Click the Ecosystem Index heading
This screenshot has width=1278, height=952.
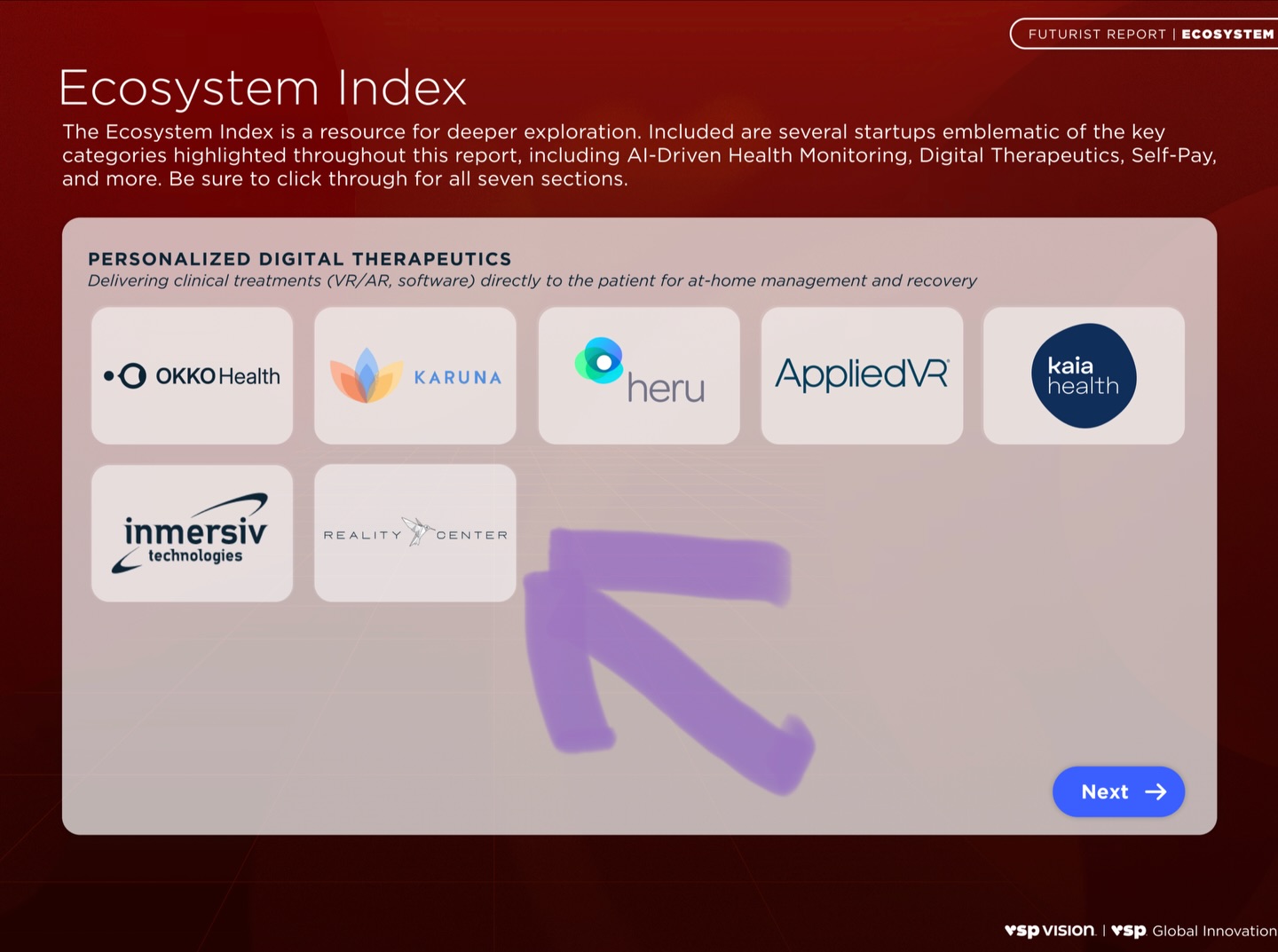pos(263,88)
